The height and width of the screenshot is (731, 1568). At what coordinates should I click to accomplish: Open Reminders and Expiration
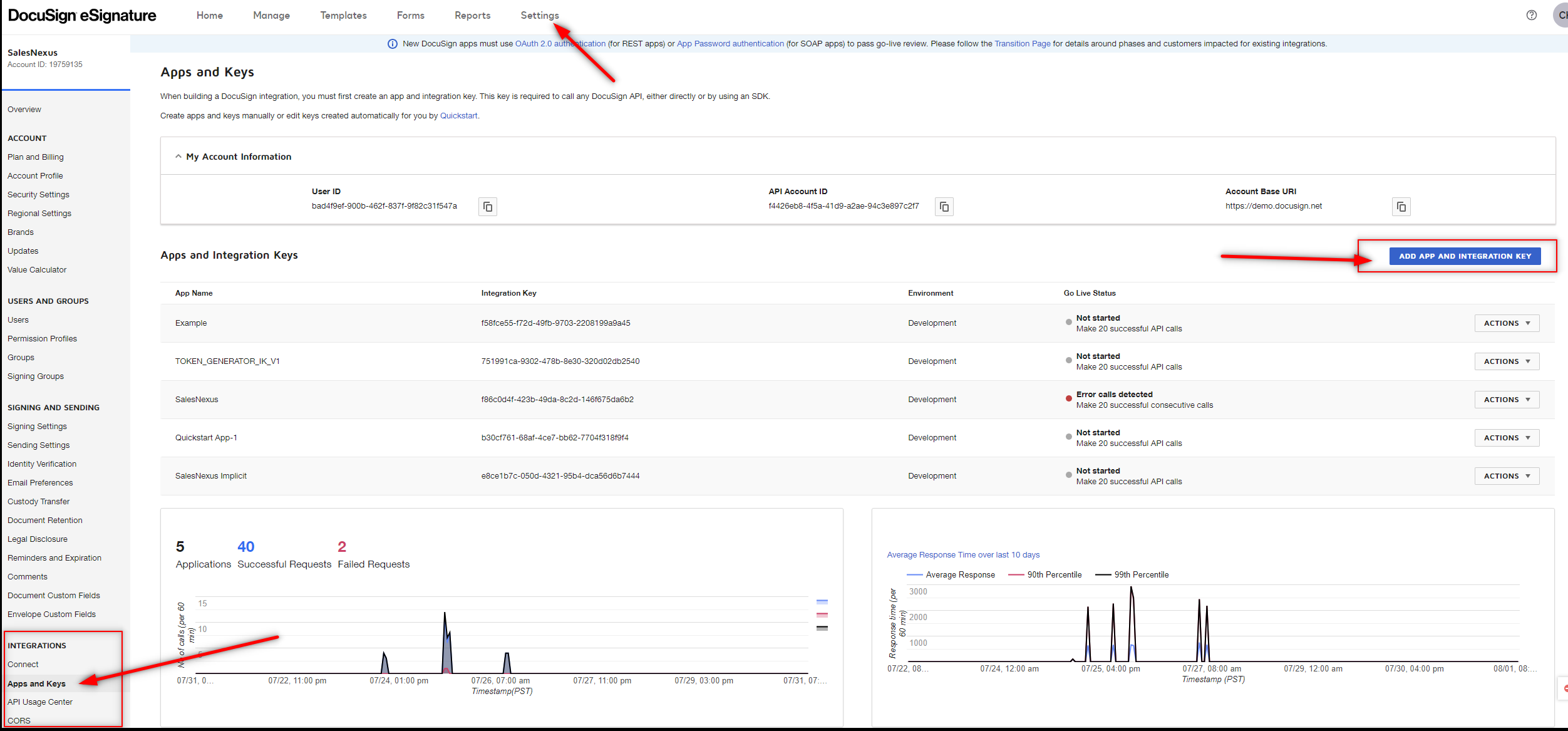click(x=54, y=558)
